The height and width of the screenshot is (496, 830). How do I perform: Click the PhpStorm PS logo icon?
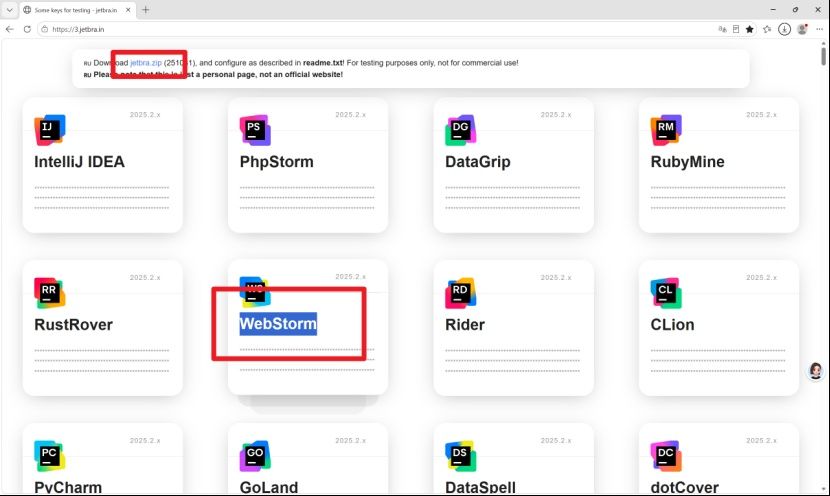pyautogui.click(x=255, y=130)
